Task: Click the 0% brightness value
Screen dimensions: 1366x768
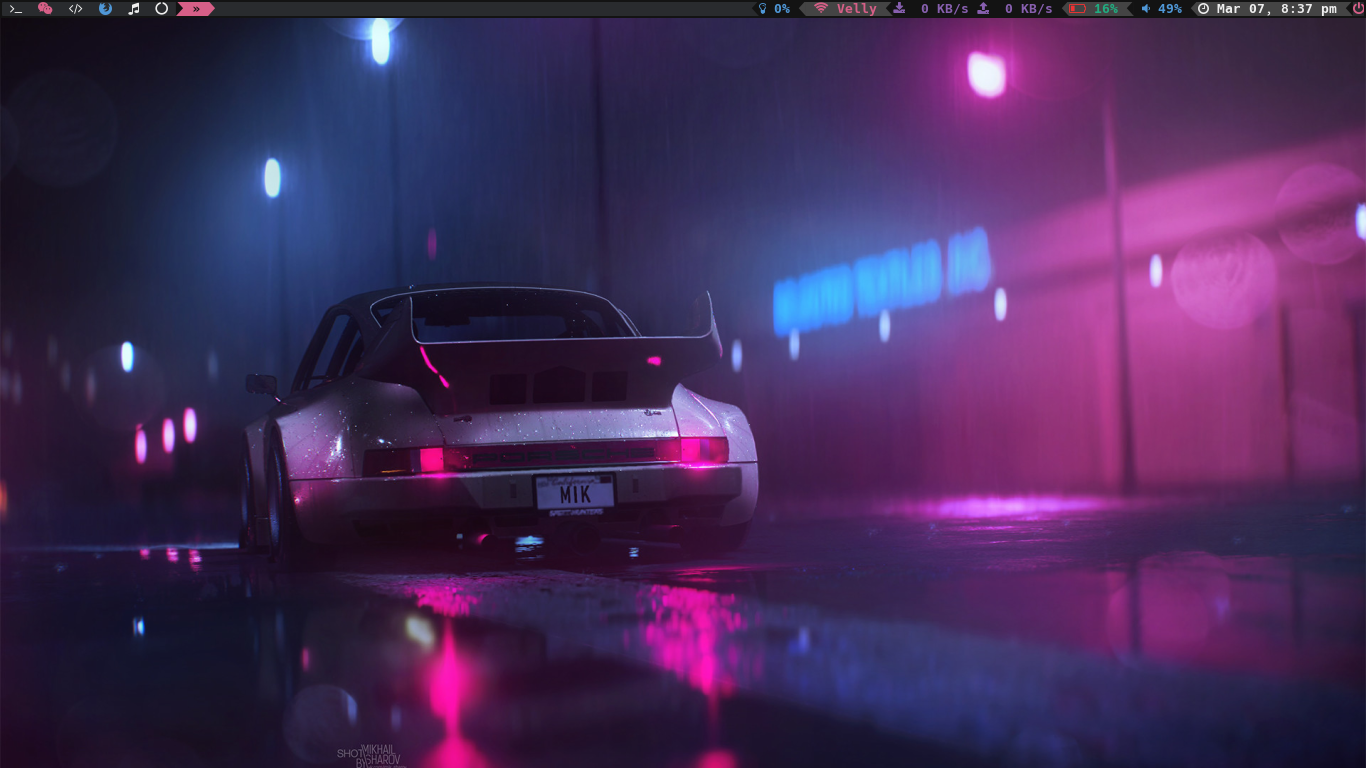Action: click(x=782, y=9)
